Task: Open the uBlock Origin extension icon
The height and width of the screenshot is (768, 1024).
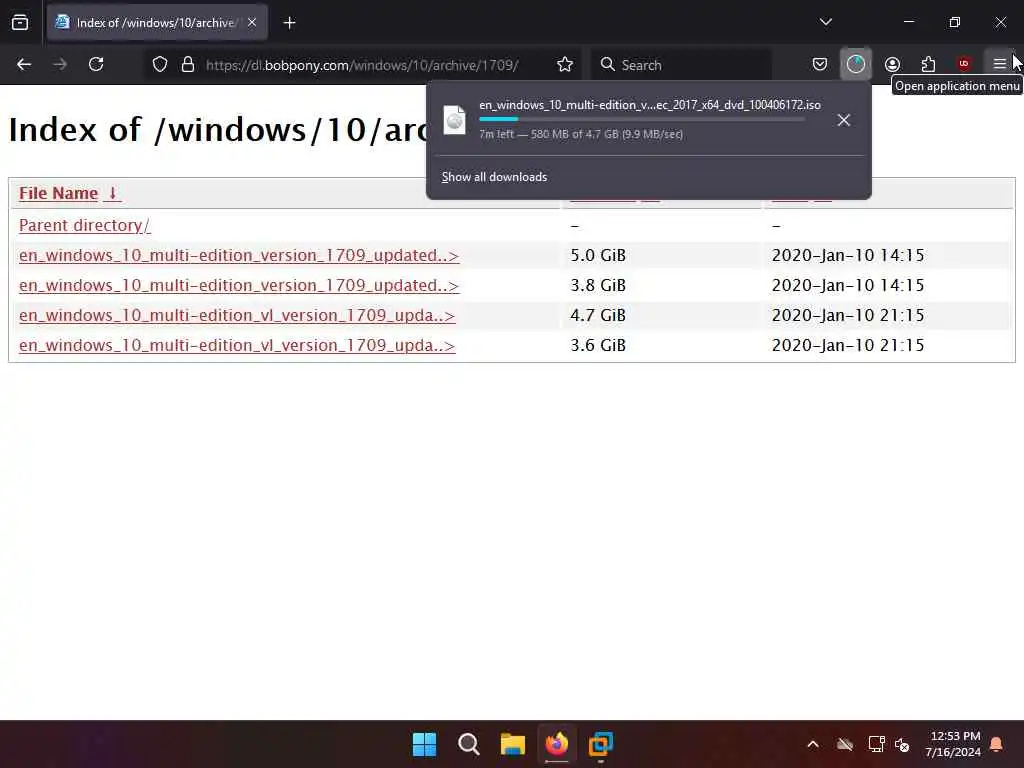Action: (x=963, y=64)
